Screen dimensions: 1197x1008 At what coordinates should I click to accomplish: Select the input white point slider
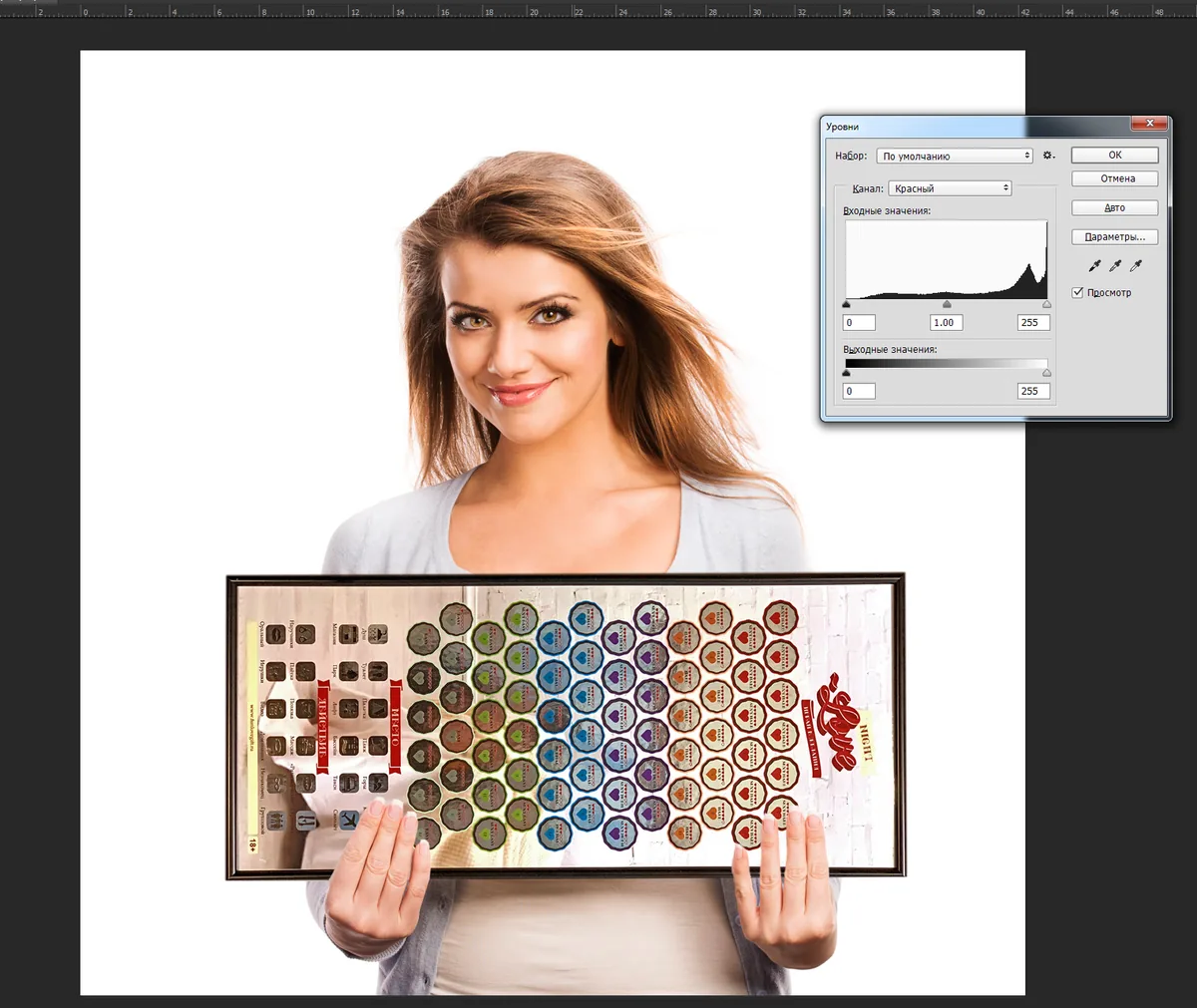click(1046, 304)
